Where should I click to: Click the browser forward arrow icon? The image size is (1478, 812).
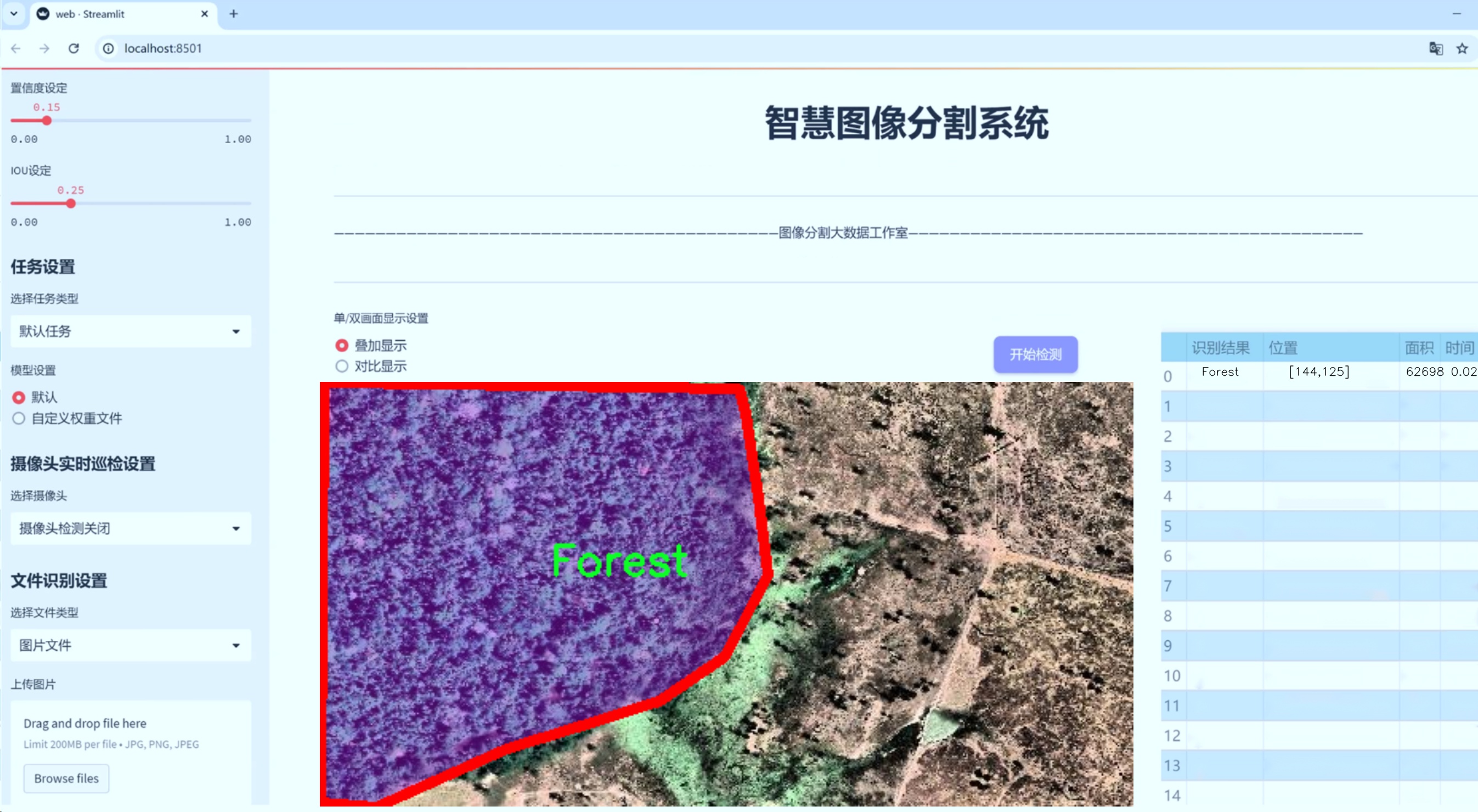point(44,48)
